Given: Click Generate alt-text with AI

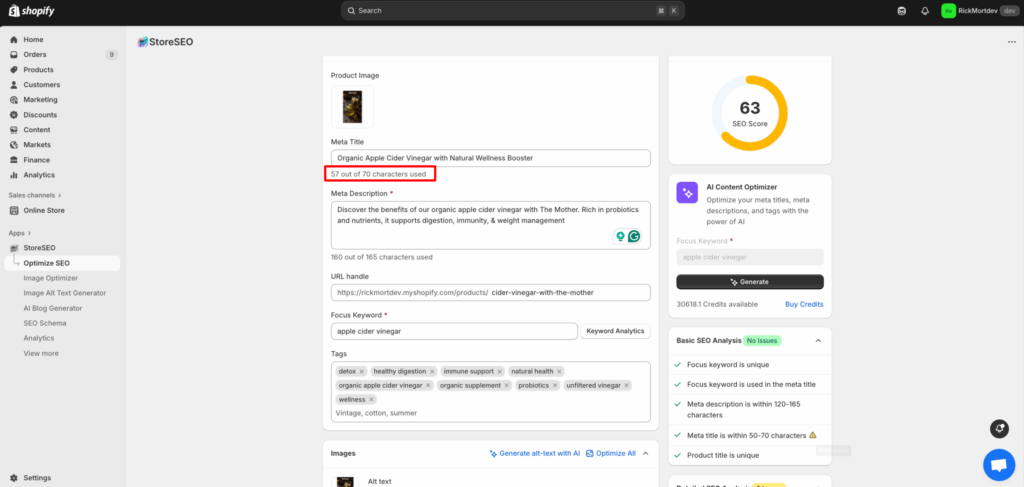Looking at the screenshot, I should coord(534,453).
